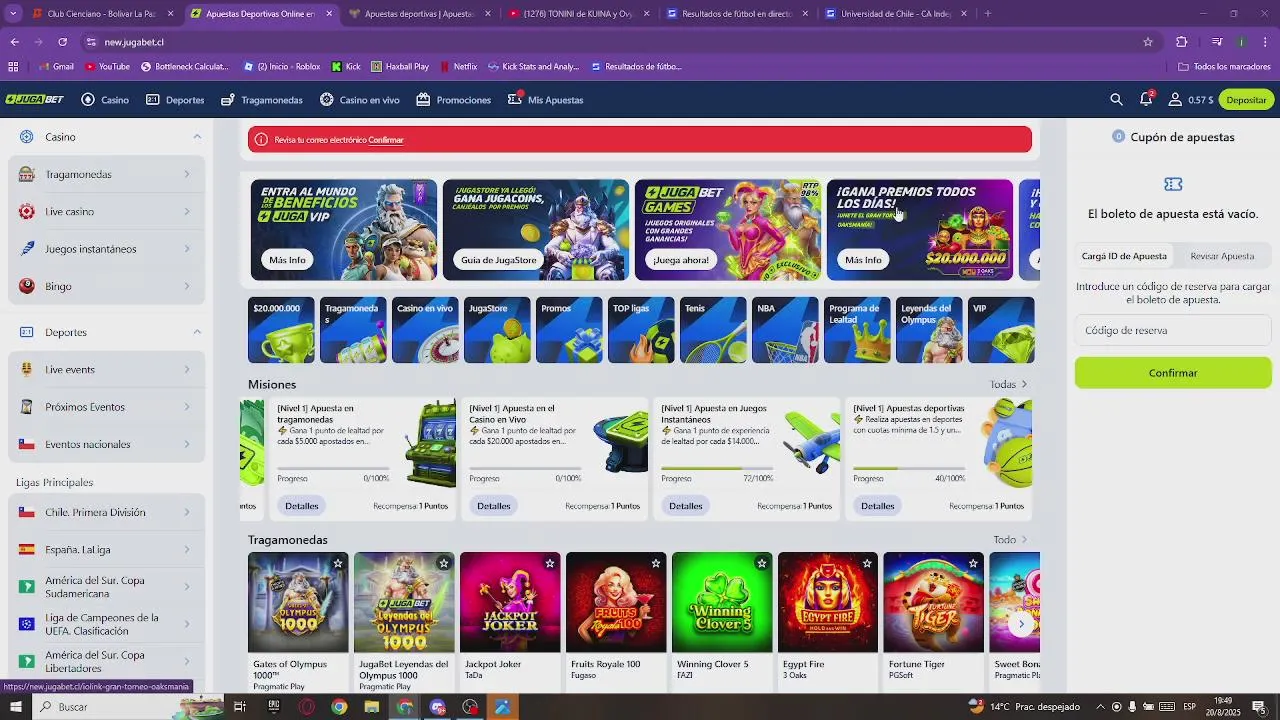
Task: Open notifications bell icon
Action: coord(1146,100)
